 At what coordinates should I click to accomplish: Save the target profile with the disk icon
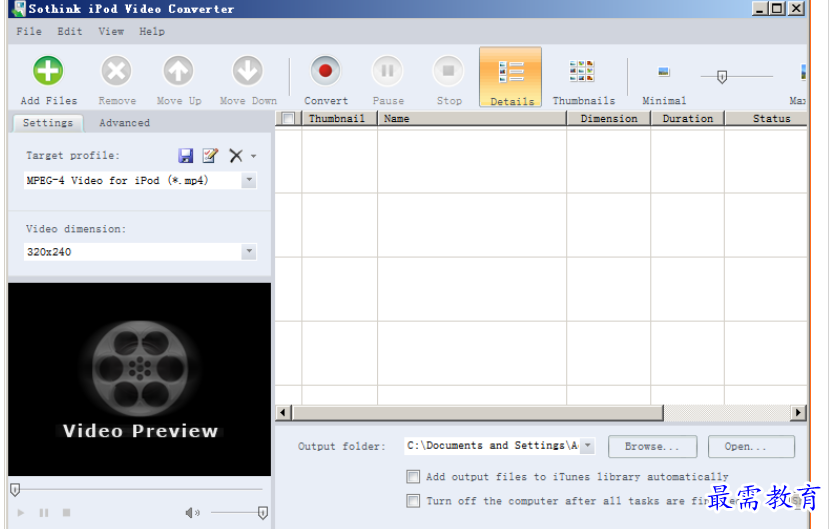[186, 155]
